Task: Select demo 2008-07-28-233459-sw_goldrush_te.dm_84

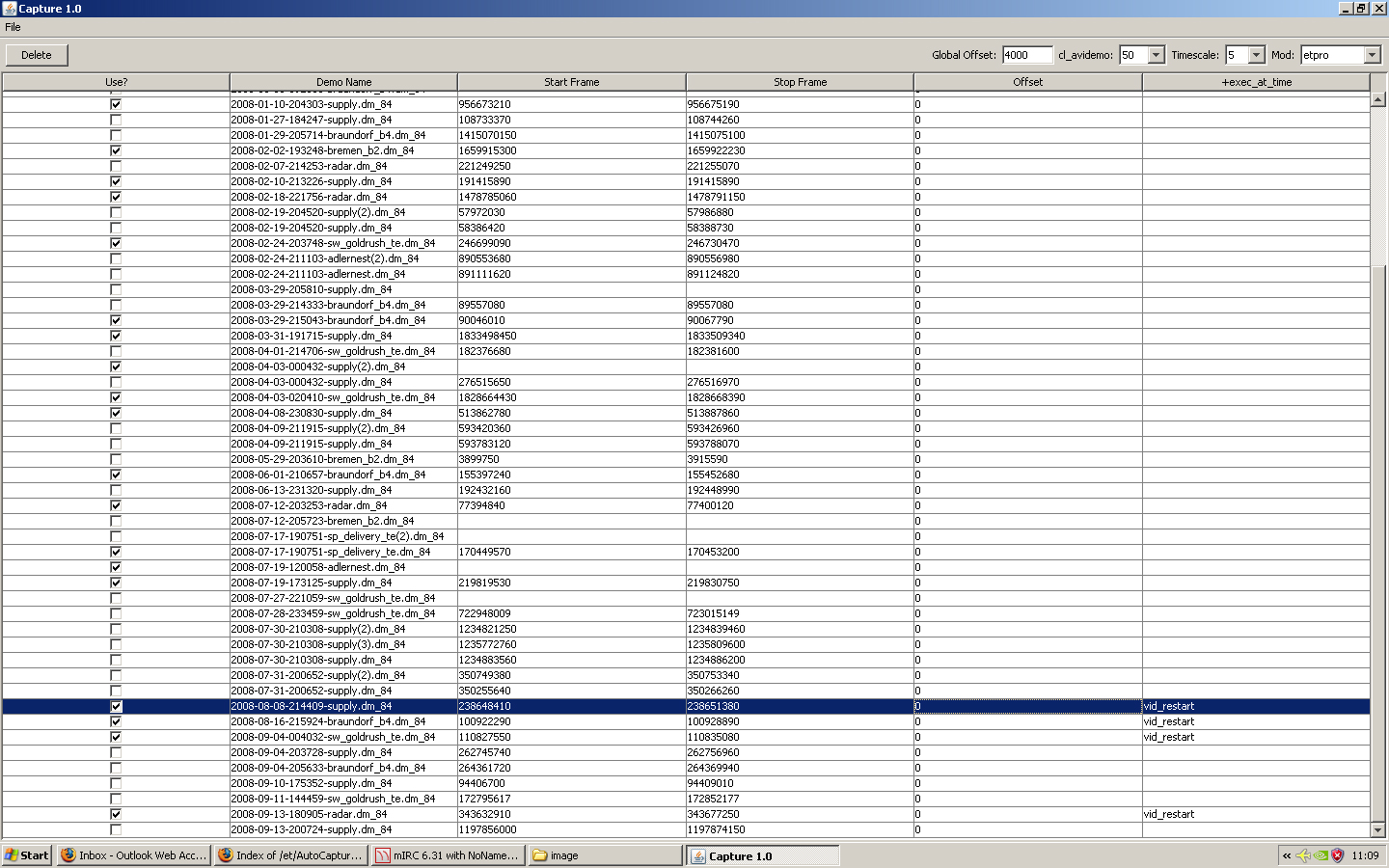Action: [x=343, y=613]
